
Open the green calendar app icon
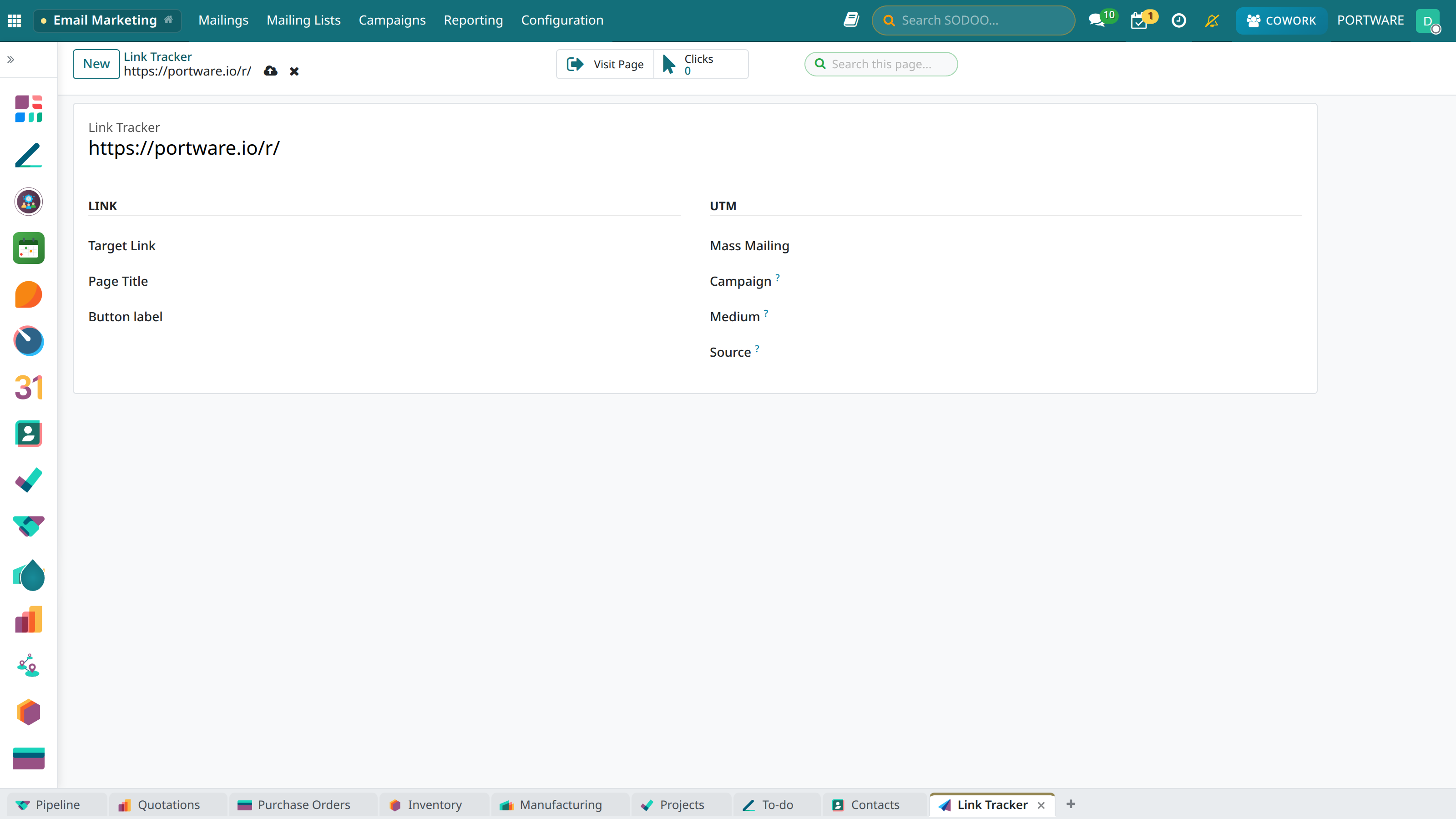[x=28, y=248]
